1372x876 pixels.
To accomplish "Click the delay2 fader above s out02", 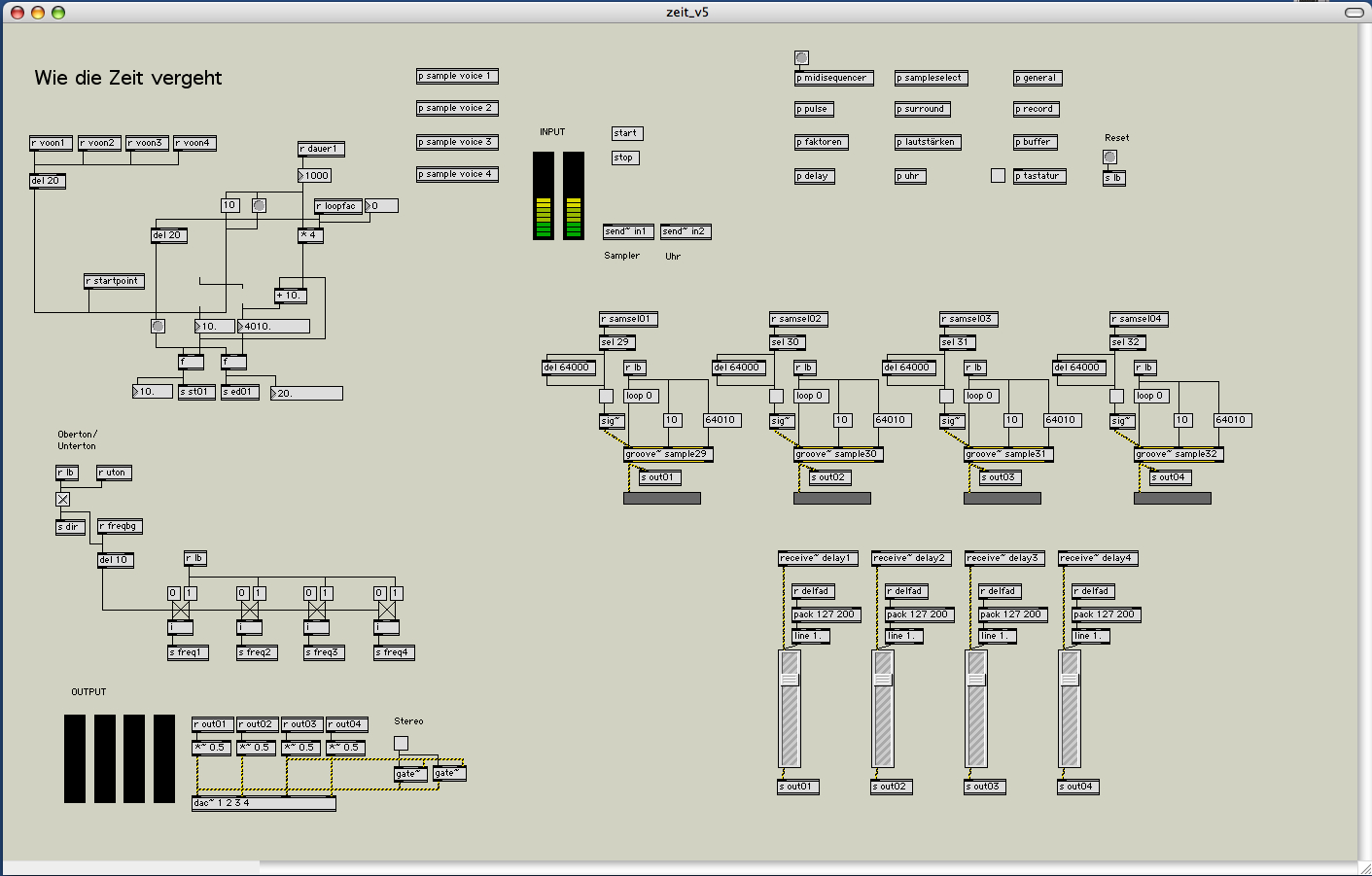I will coord(883,709).
